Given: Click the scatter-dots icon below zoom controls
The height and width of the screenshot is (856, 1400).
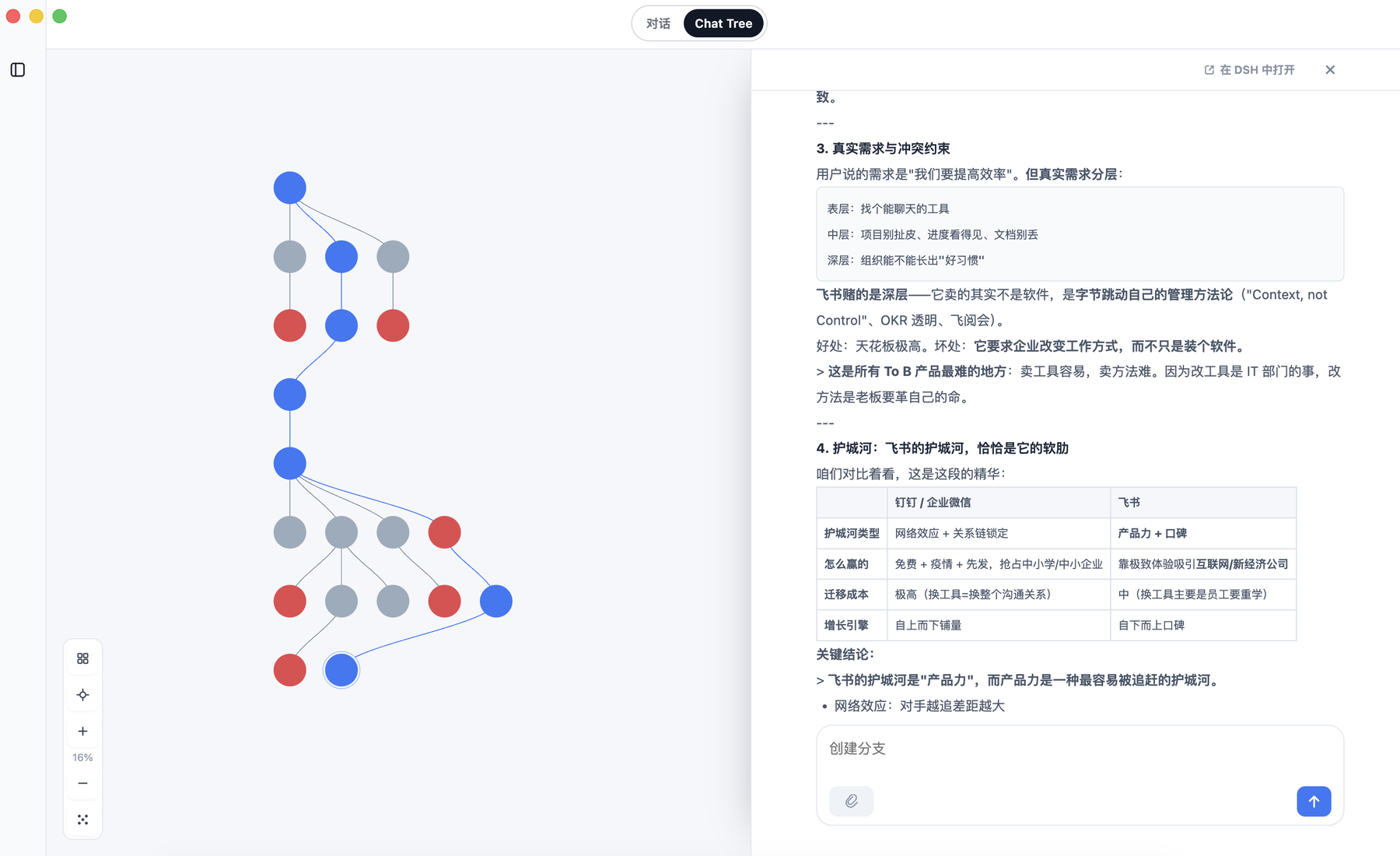Looking at the screenshot, I should pos(82,819).
